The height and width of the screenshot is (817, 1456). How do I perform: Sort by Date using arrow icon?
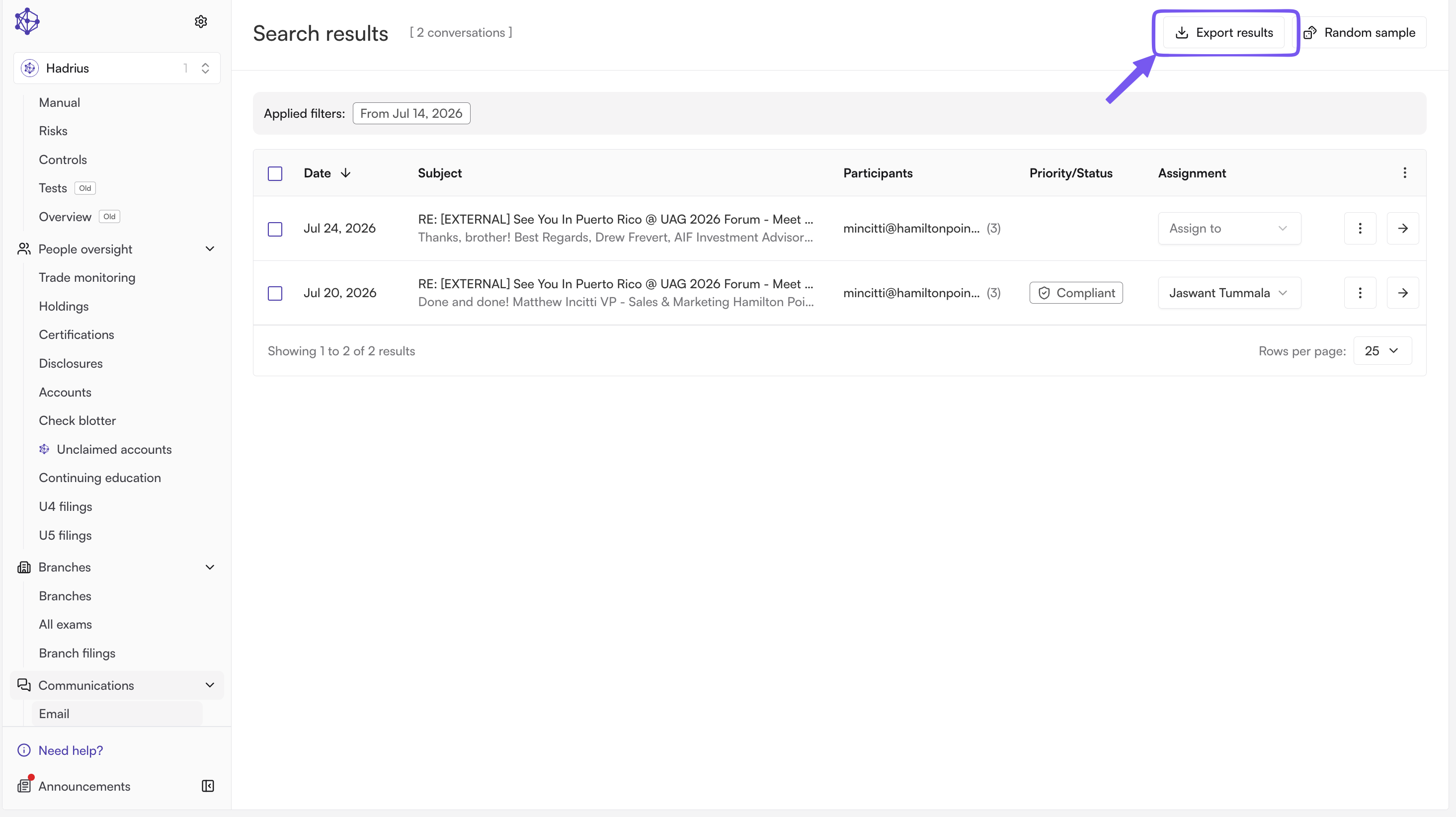click(x=345, y=172)
